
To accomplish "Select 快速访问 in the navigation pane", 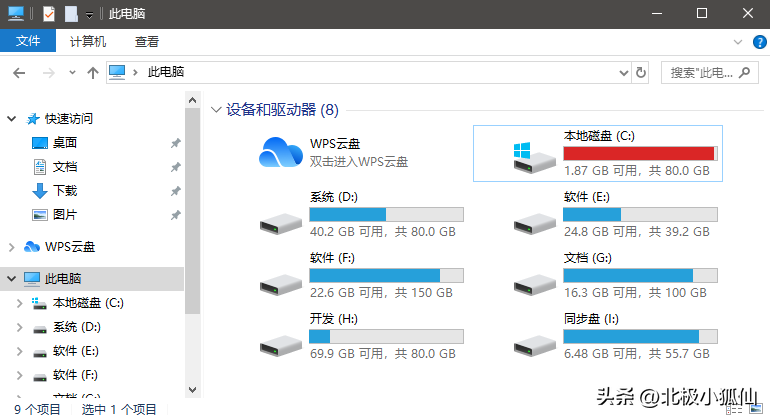I will (x=69, y=118).
